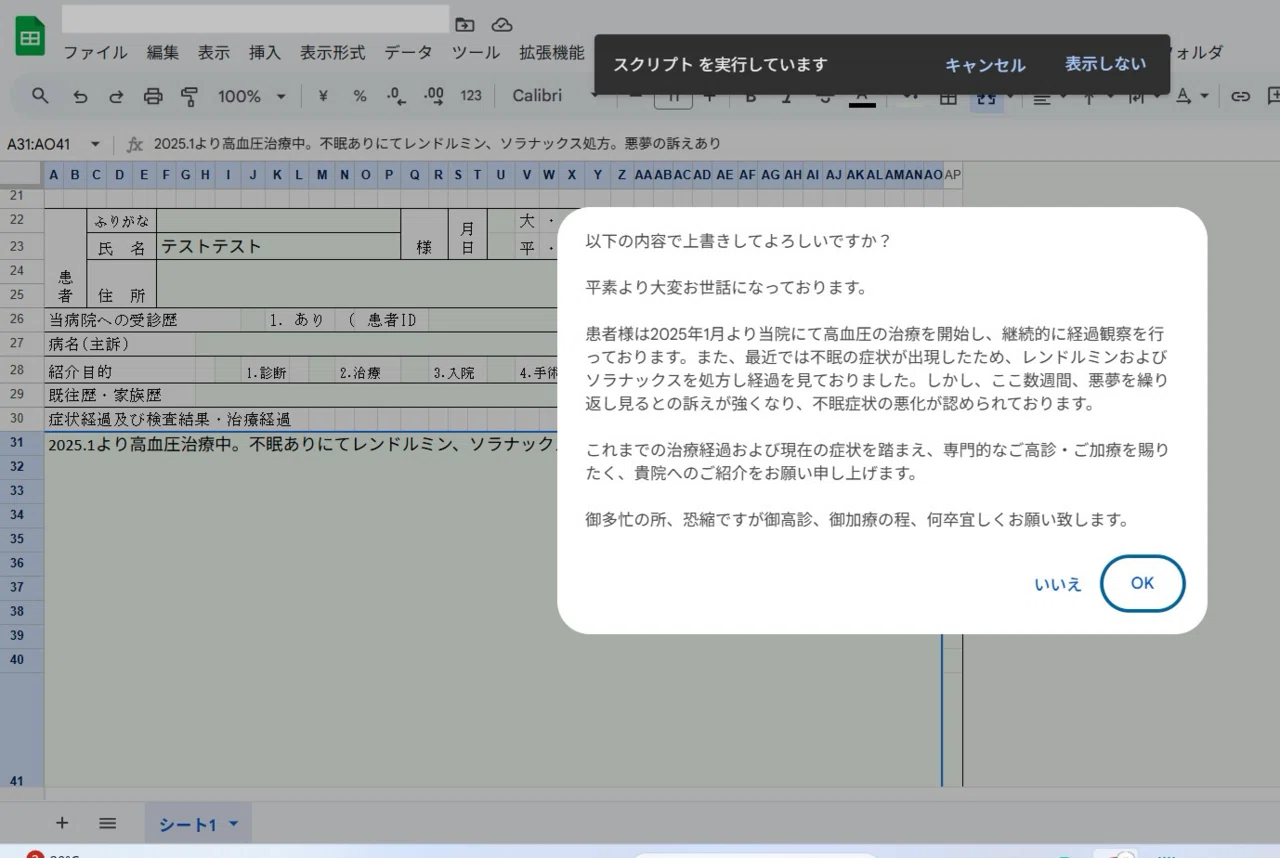Insert a link with the chain icon
This screenshot has width=1280, height=858.
point(1240,96)
